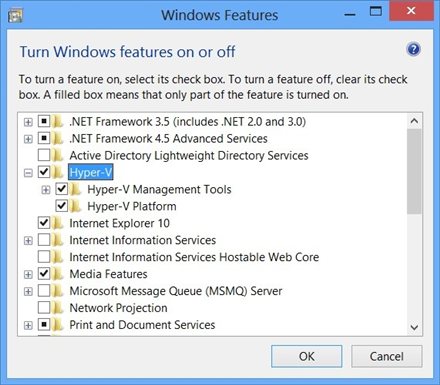The height and width of the screenshot is (385, 440).
Task: Click the folder icon next to Media Features
Action: tap(58, 274)
